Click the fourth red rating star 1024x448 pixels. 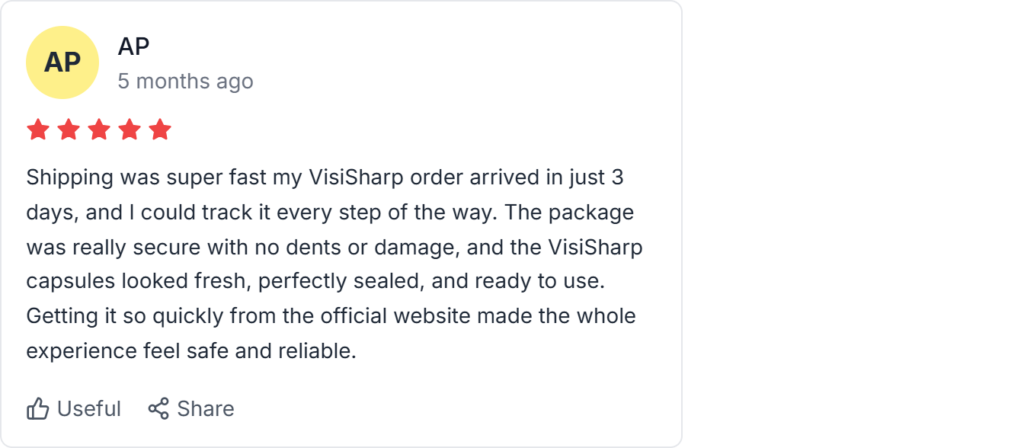129,130
